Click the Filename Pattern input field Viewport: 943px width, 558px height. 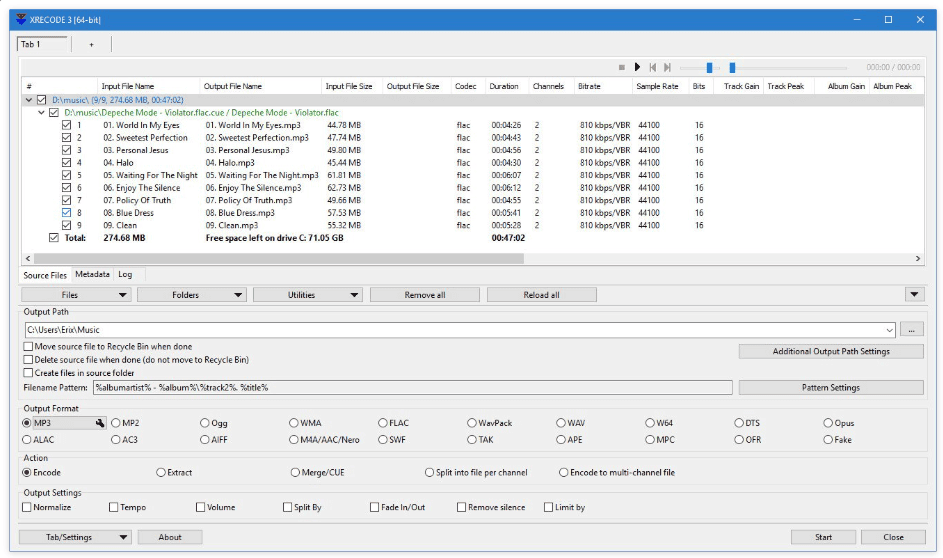(413, 387)
